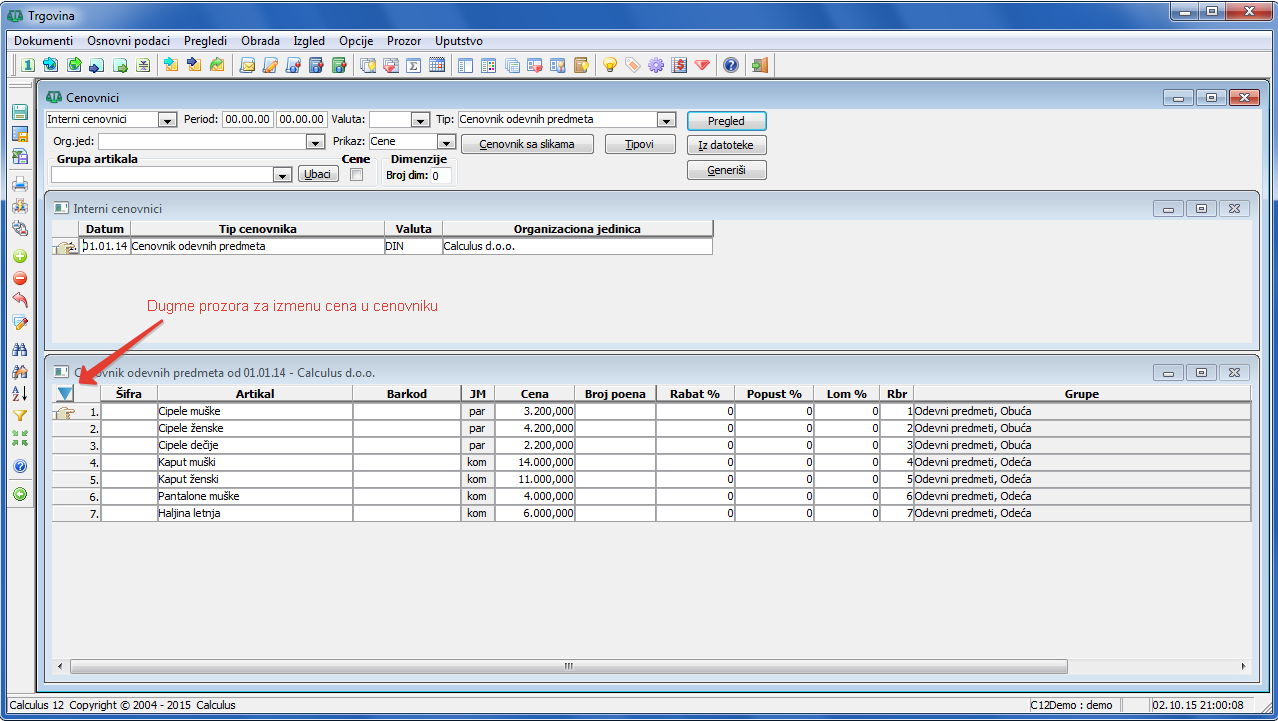The image size is (1278, 721).
Task: Click the horizontal scrollbar in price list
Action: 568,666
